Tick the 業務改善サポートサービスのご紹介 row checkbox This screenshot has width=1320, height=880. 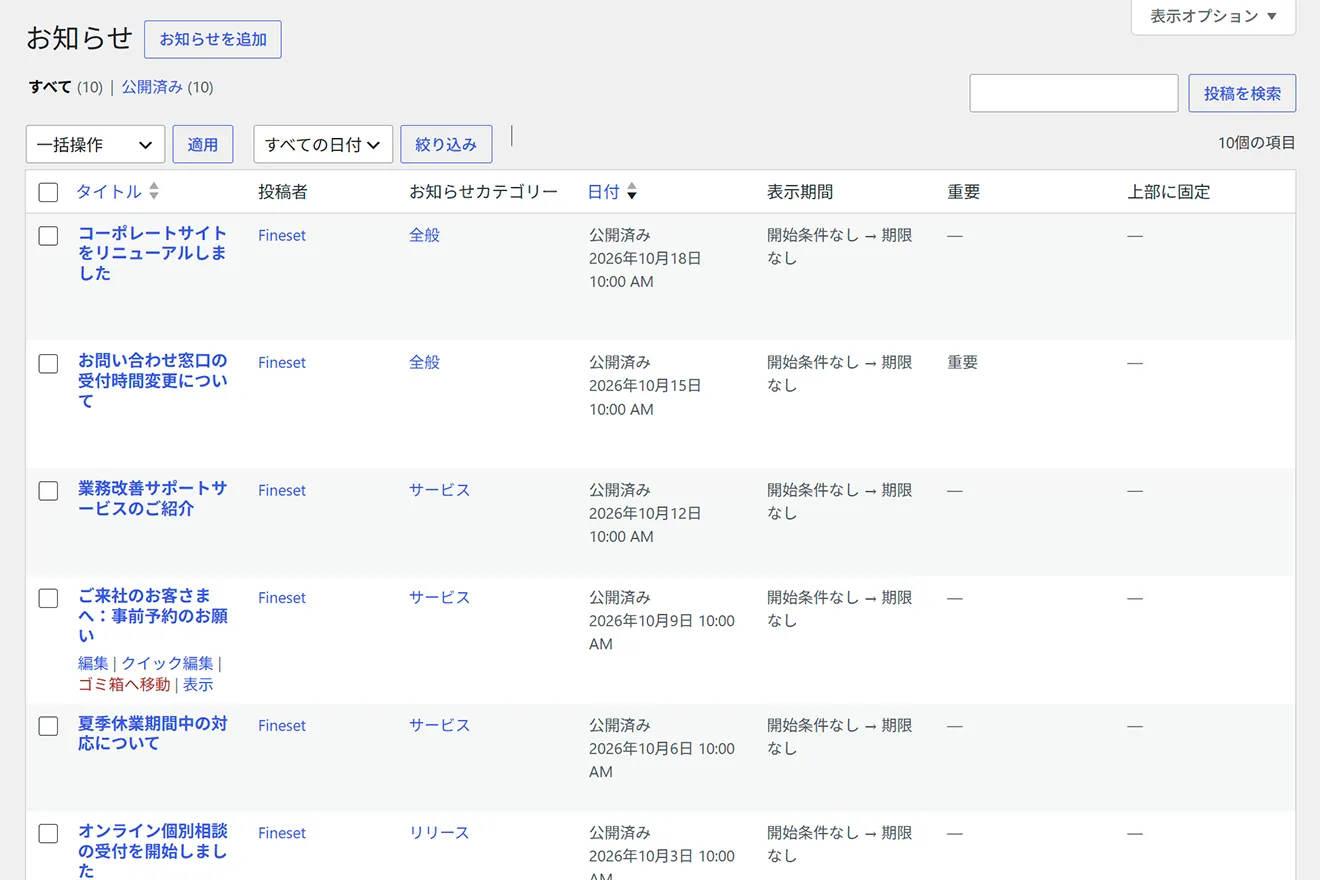(x=48, y=491)
